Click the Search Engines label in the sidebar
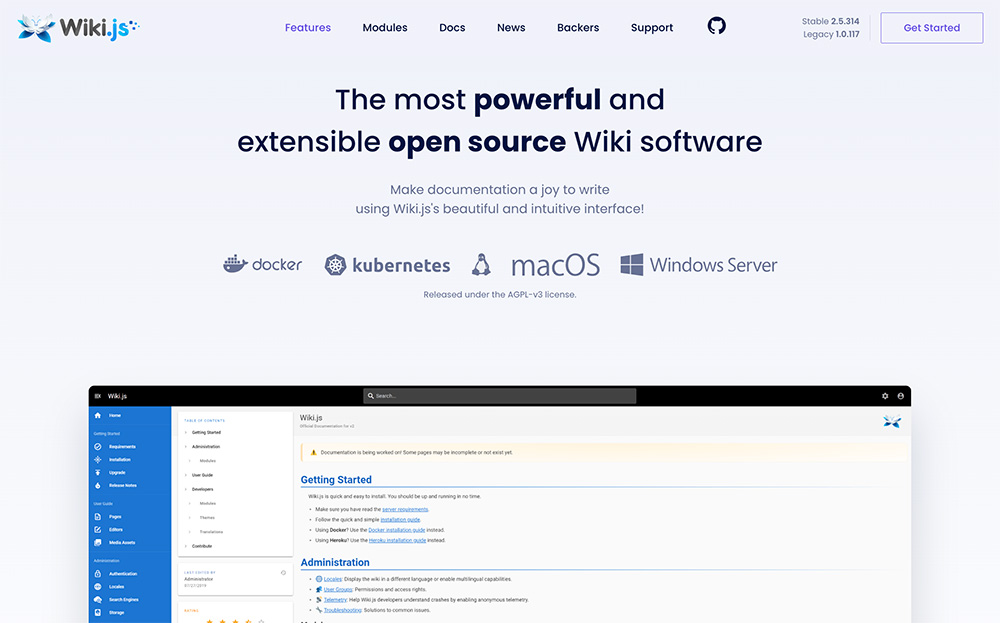1000x623 pixels. click(x=124, y=599)
